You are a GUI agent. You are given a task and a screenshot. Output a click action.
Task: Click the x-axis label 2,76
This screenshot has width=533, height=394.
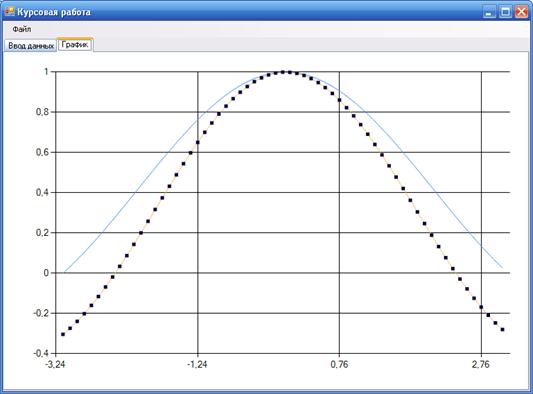[x=481, y=364]
